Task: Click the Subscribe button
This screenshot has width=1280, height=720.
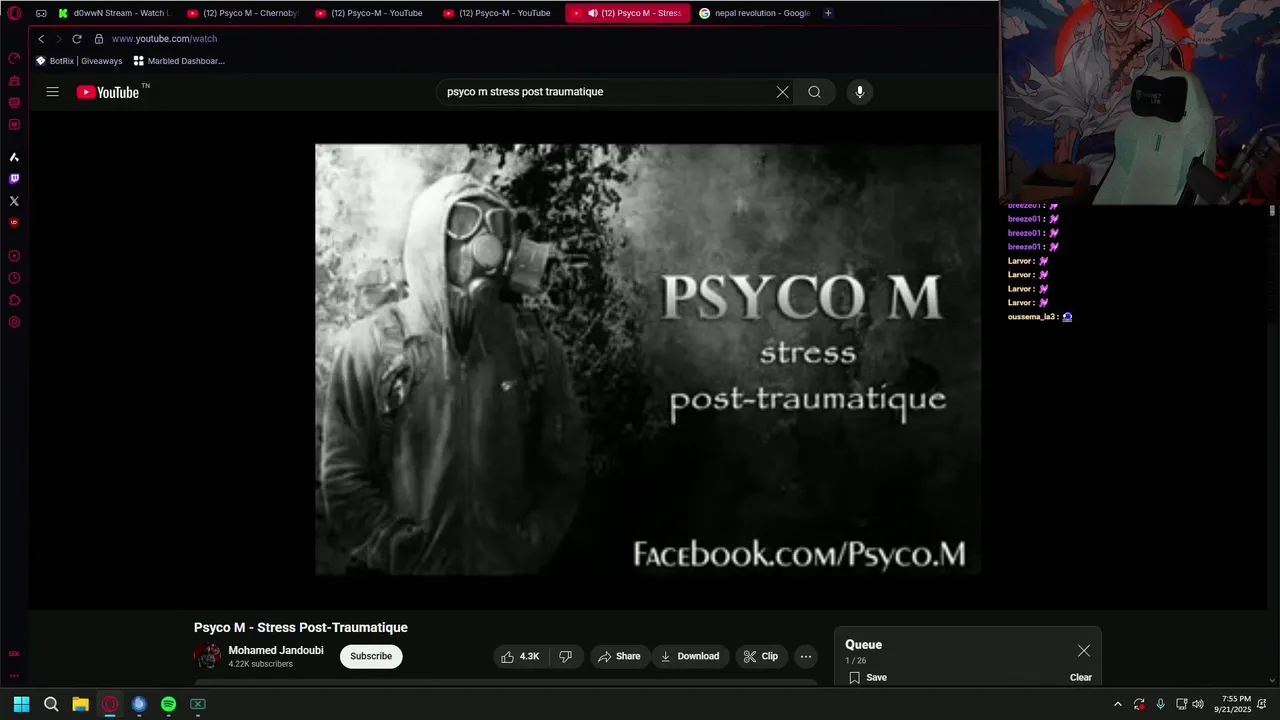Action: click(371, 656)
